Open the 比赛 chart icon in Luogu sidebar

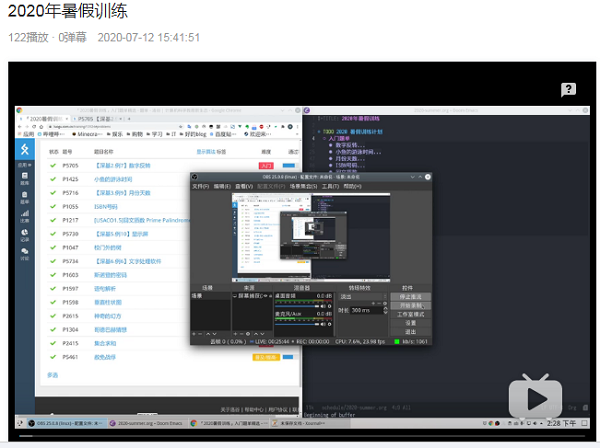click(x=24, y=216)
